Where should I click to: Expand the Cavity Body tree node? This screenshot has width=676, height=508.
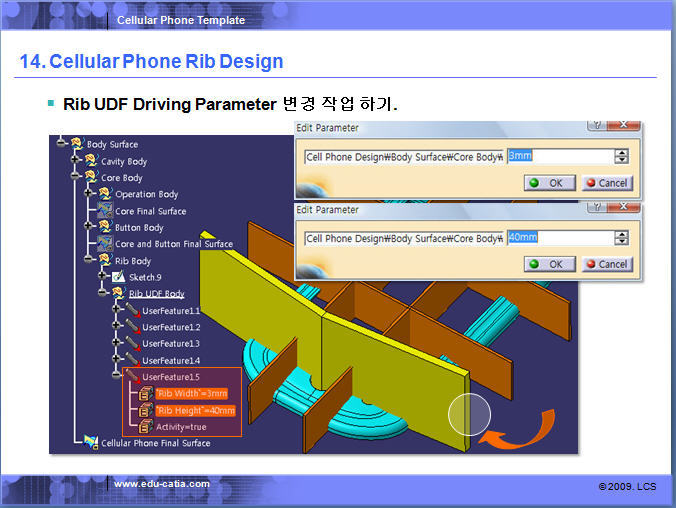(75, 161)
